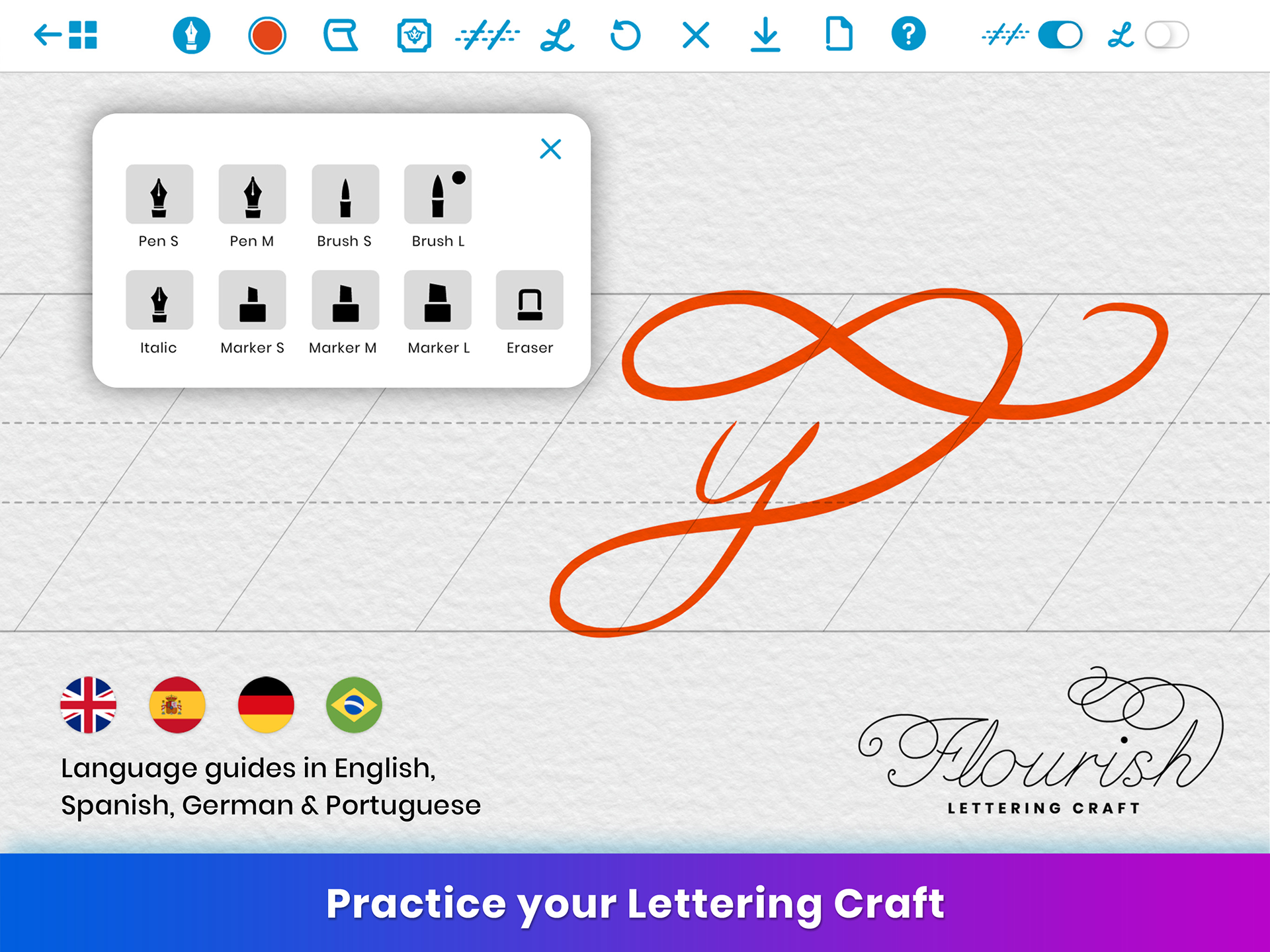Download the artwork using the arrow icon
Viewport: 1270px width, 952px height.
tap(765, 35)
